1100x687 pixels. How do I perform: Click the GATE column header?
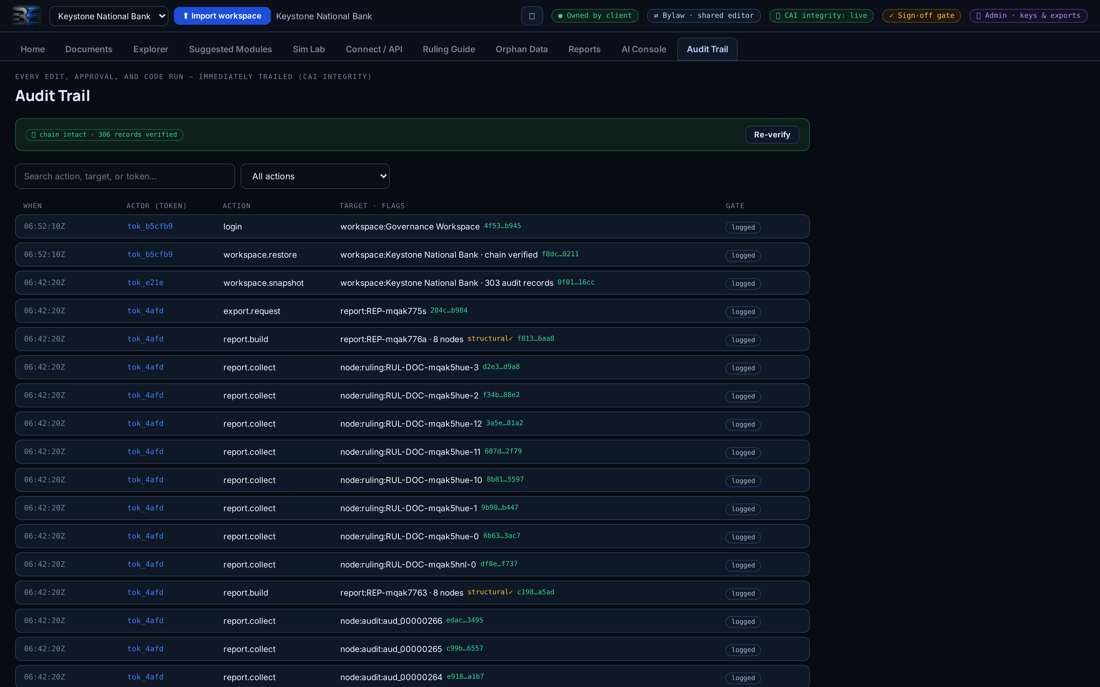pyautogui.click(x=735, y=206)
